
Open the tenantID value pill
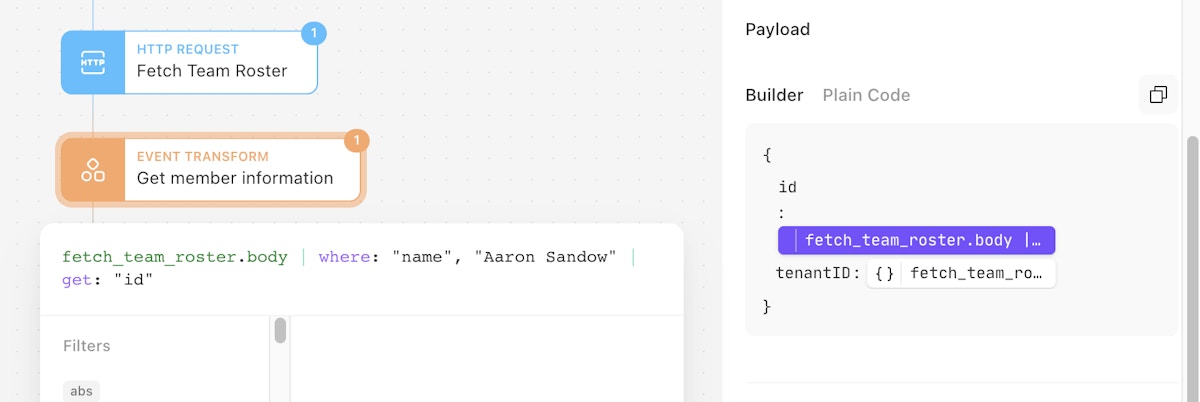pos(976,273)
